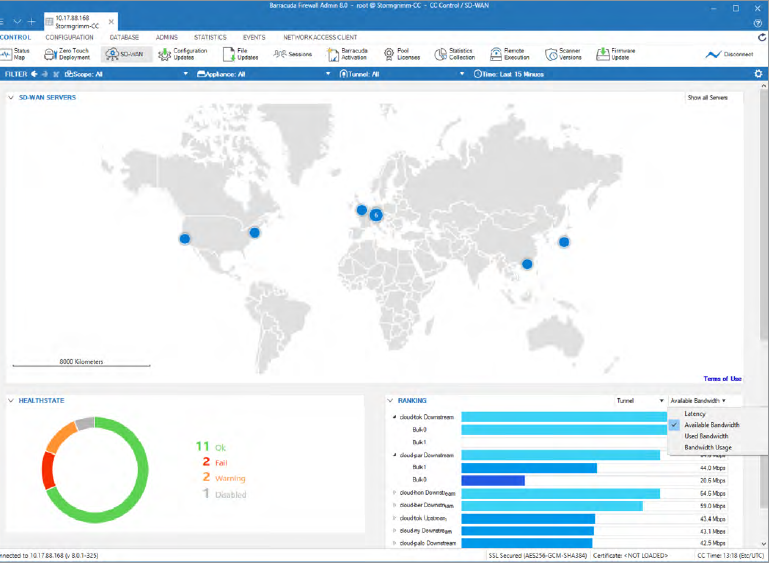The width and height of the screenshot is (770, 563).
Task: Open the Terms of Use link
Action: click(722, 379)
